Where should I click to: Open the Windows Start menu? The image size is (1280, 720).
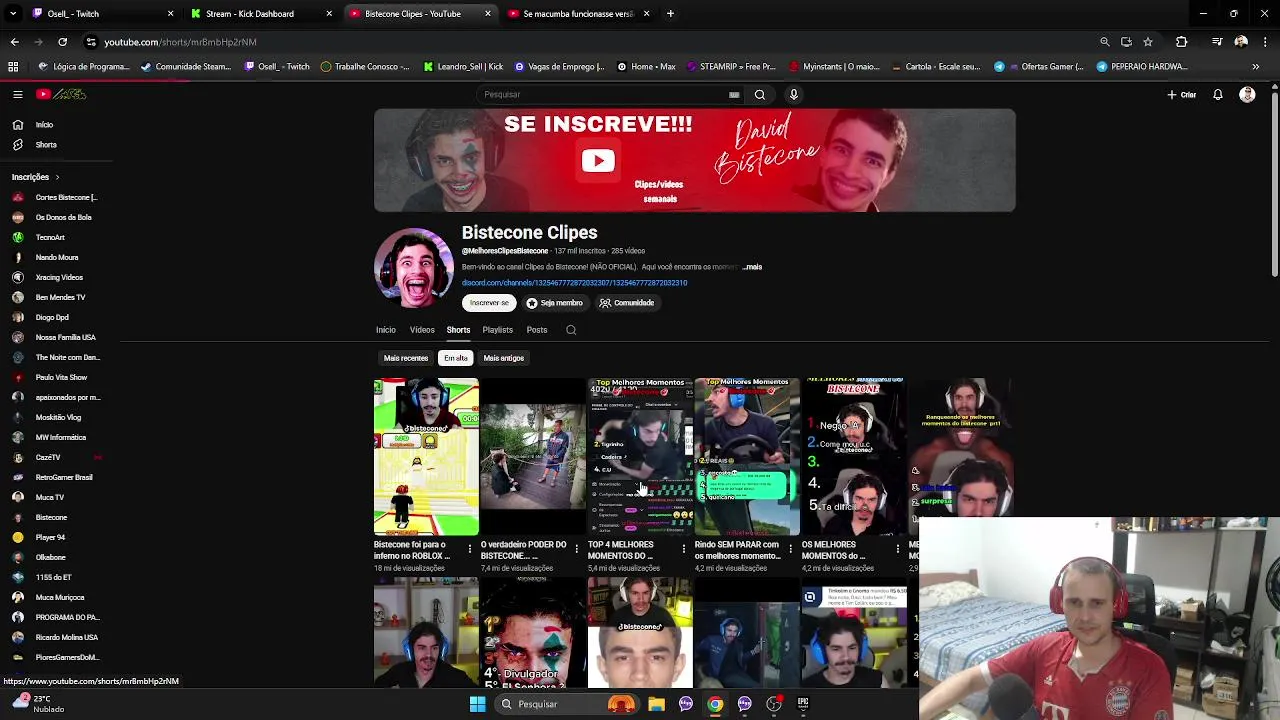tap(477, 704)
